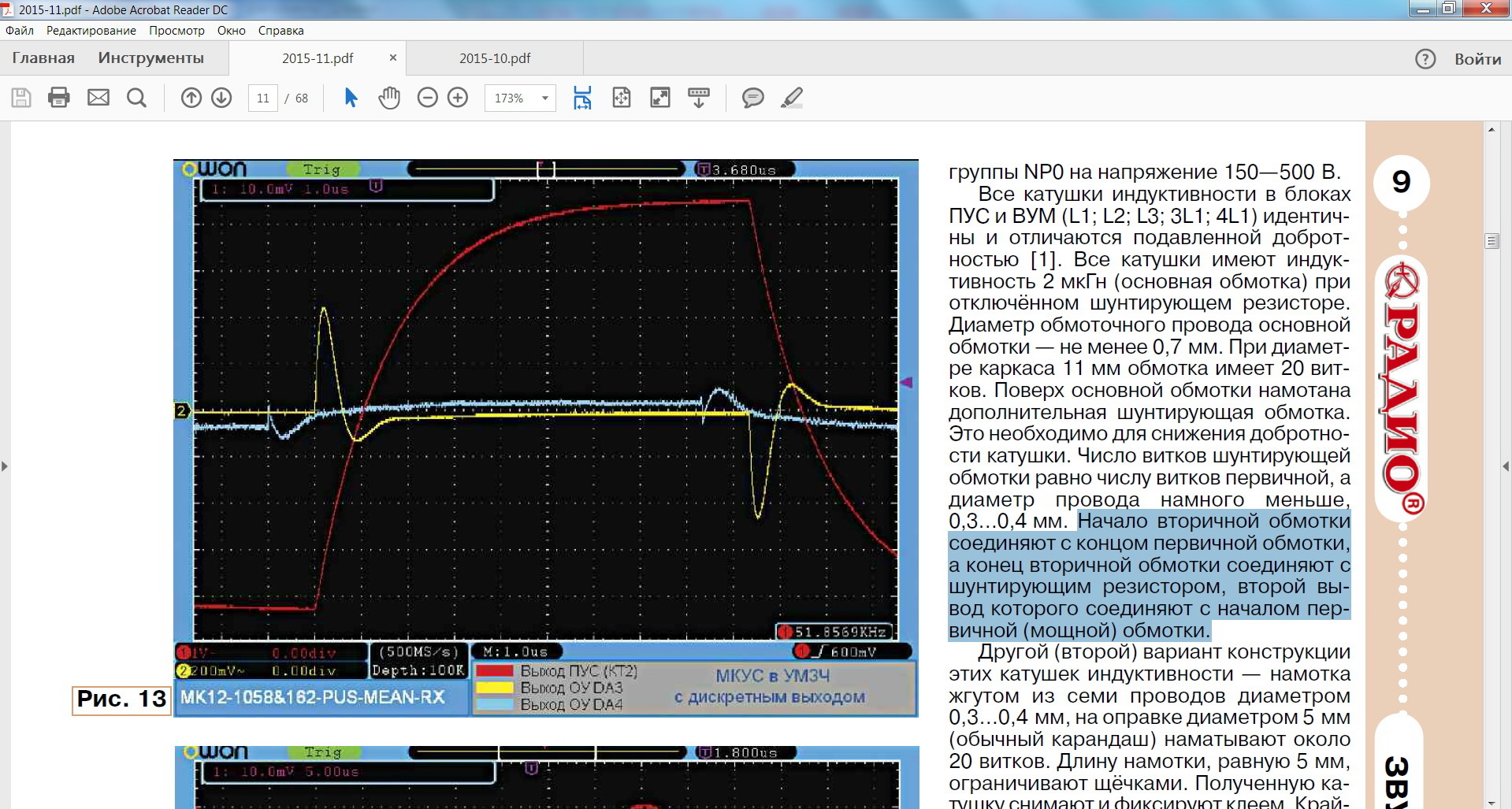Click legend text 'Выход ОУ DA4'
The width and height of the screenshot is (1512, 809).
click(571, 704)
